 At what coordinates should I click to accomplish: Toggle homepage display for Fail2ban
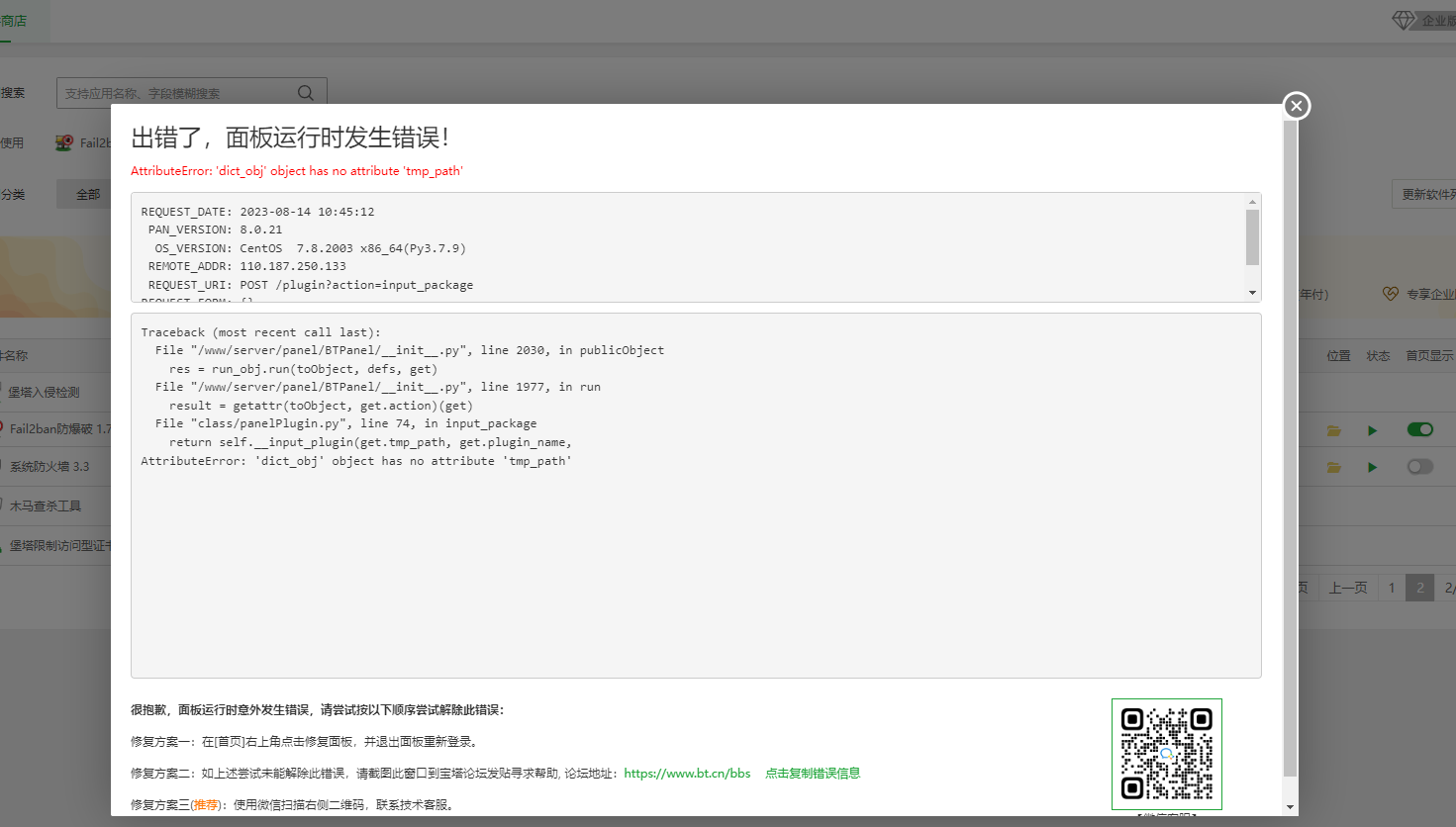pos(1420,429)
